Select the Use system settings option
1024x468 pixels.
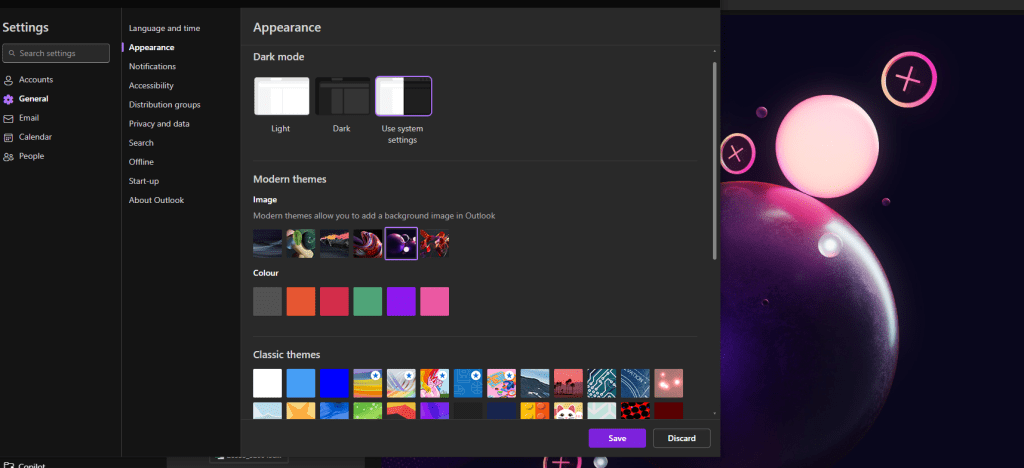click(403, 97)
